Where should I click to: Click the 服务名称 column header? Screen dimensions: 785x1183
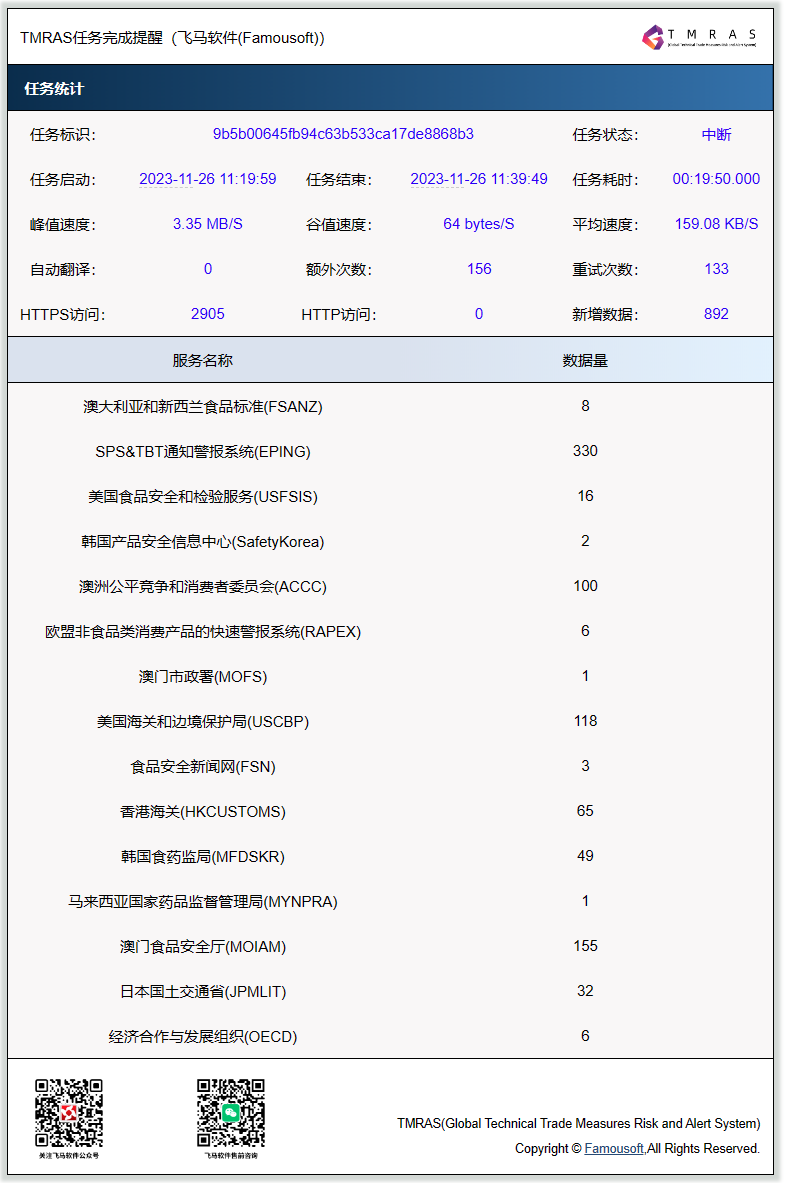click(202, 361)
